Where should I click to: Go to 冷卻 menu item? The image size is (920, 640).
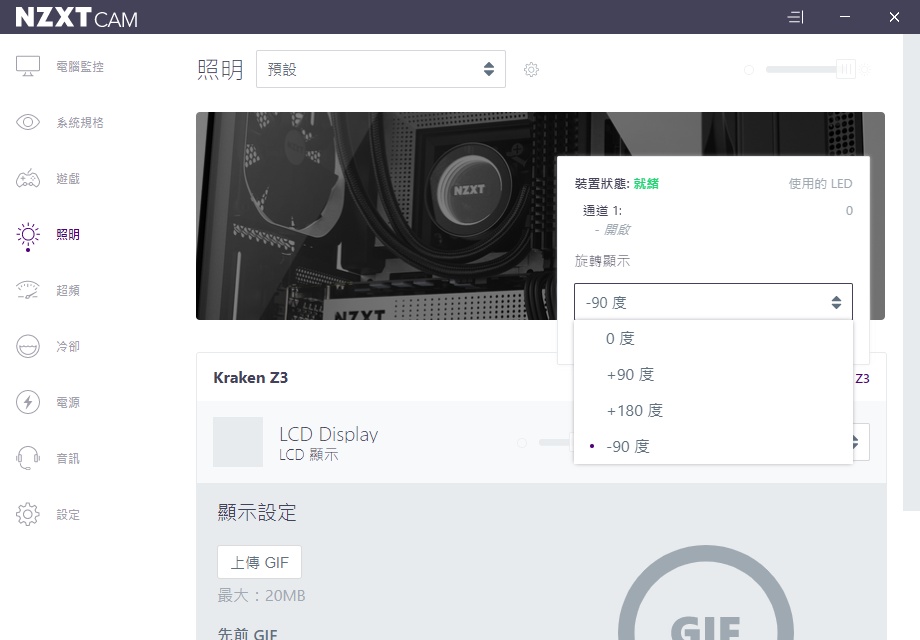(68, 346)
